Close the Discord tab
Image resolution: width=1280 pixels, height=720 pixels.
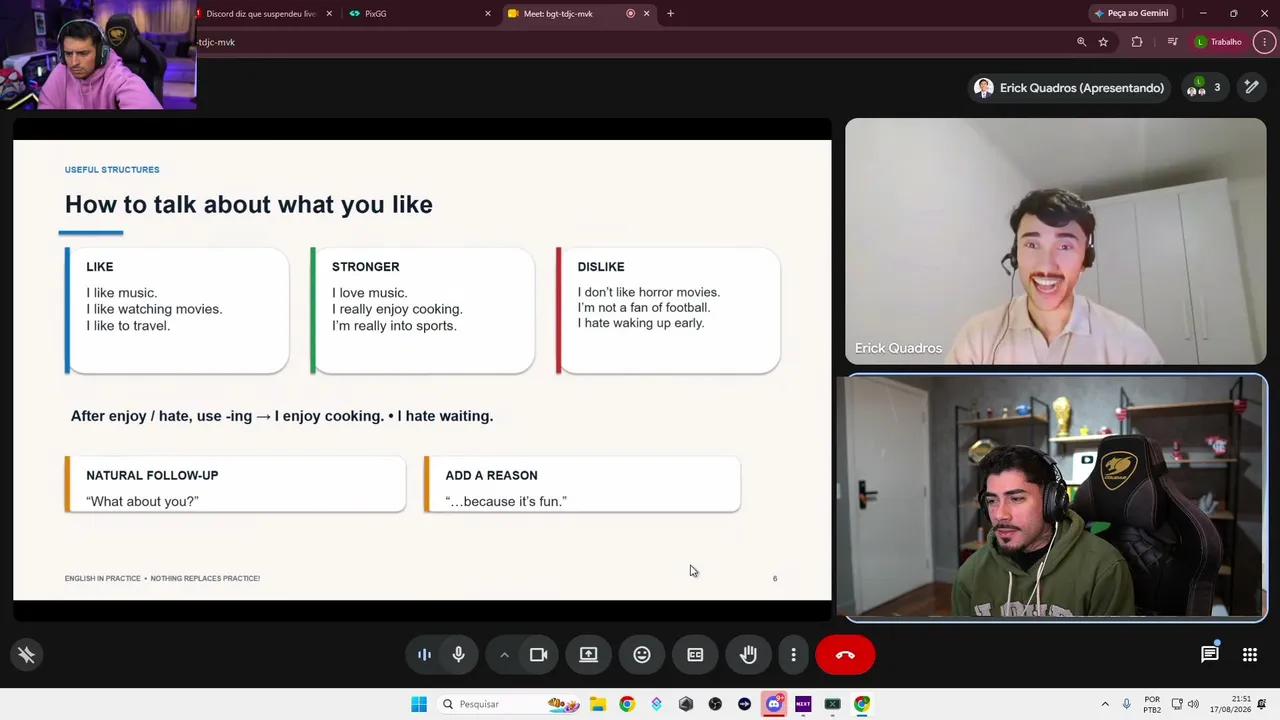tap(329, 14)
